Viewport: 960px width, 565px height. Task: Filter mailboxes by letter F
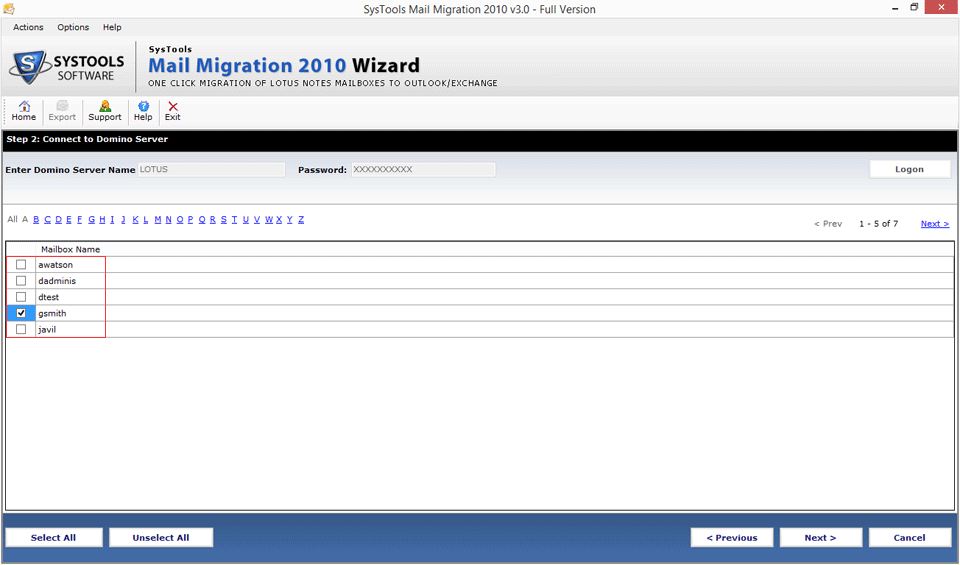click(80, 219)
